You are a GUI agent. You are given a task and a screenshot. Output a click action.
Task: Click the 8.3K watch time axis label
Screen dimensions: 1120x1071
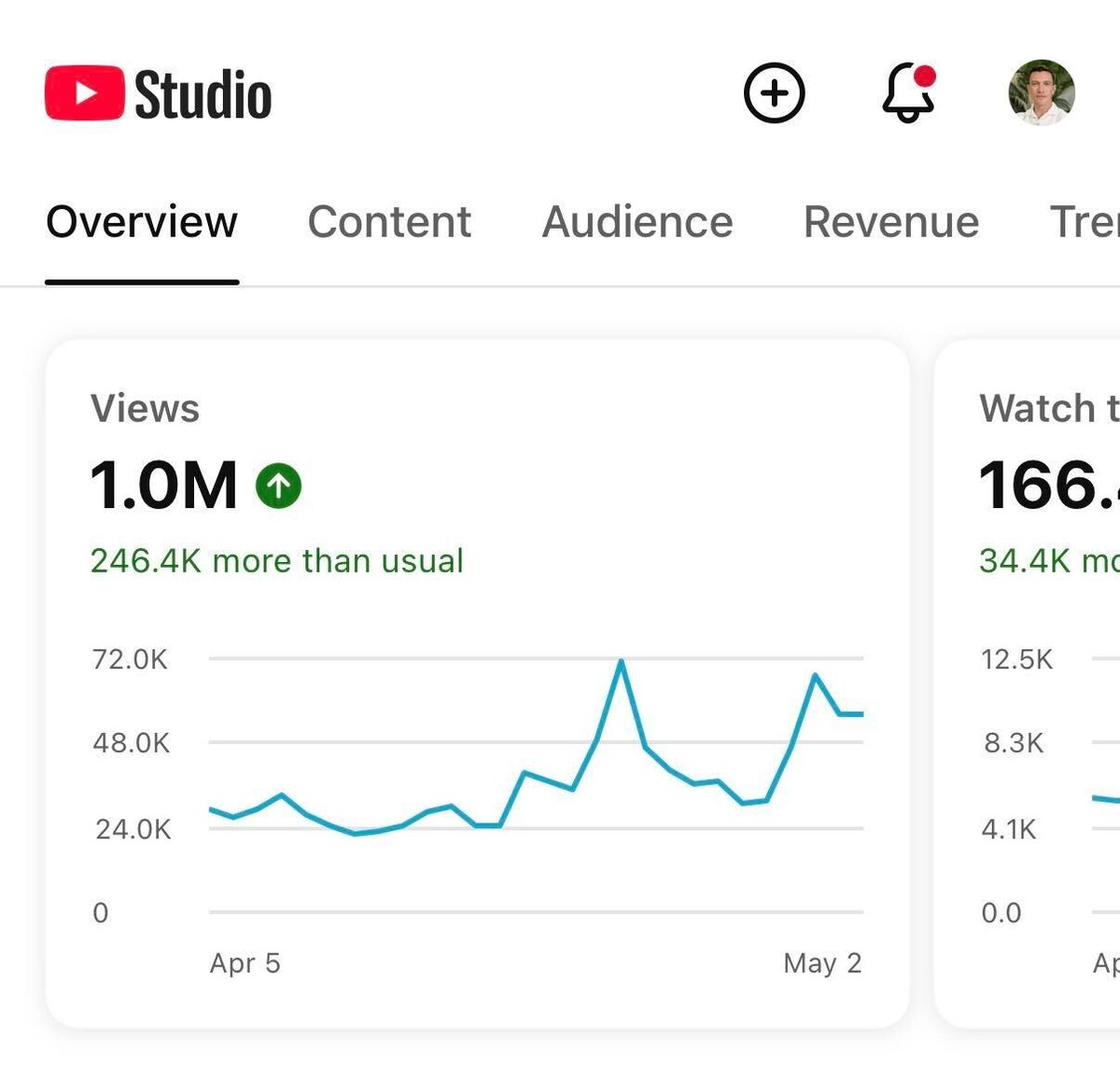click(x=1014, y=743)
